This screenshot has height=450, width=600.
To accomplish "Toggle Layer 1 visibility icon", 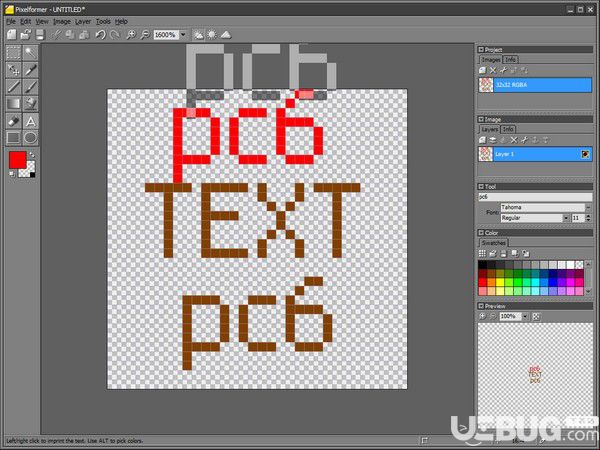I will [585, 154].
